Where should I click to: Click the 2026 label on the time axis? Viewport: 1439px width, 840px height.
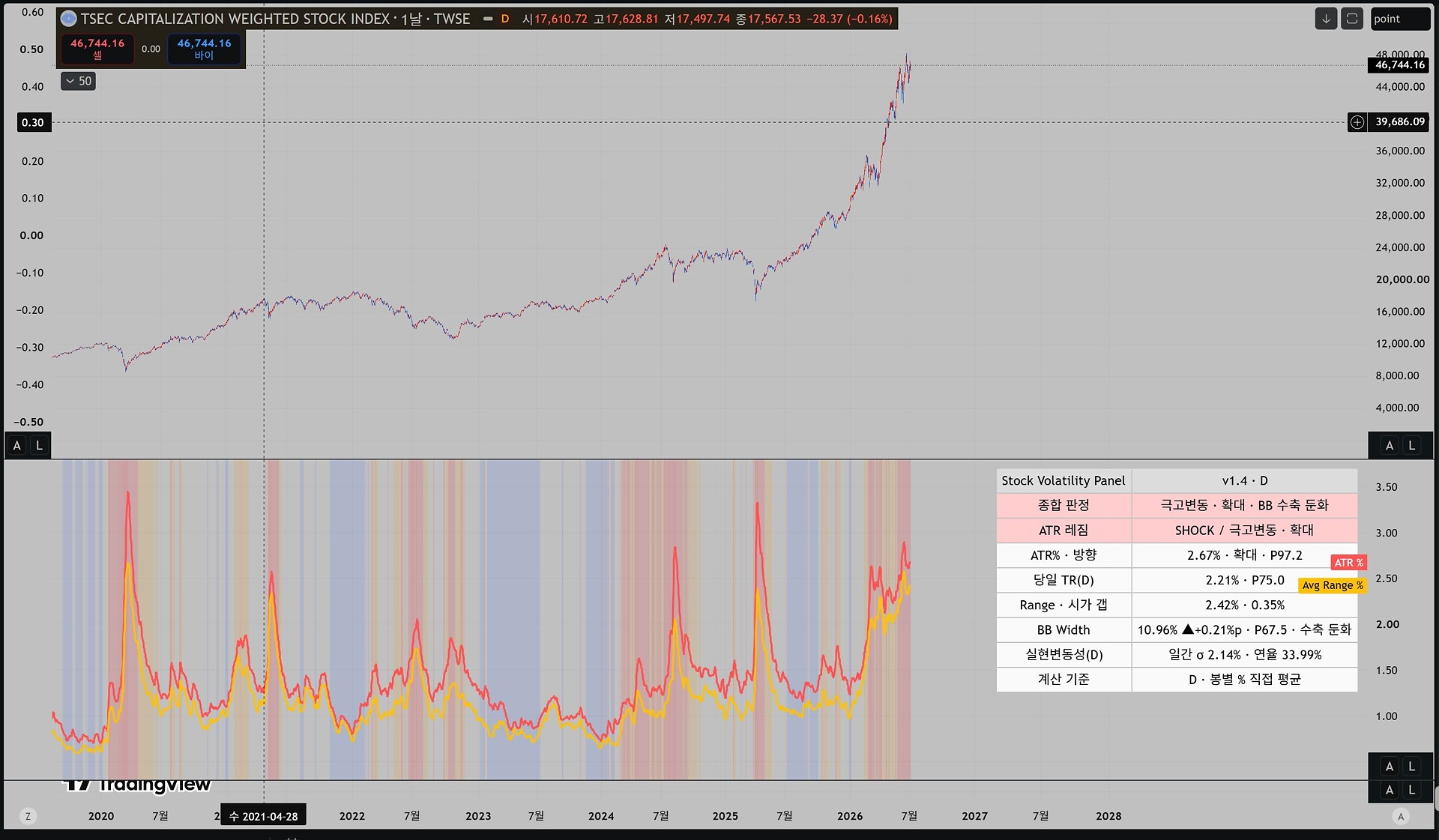[850, 816]
